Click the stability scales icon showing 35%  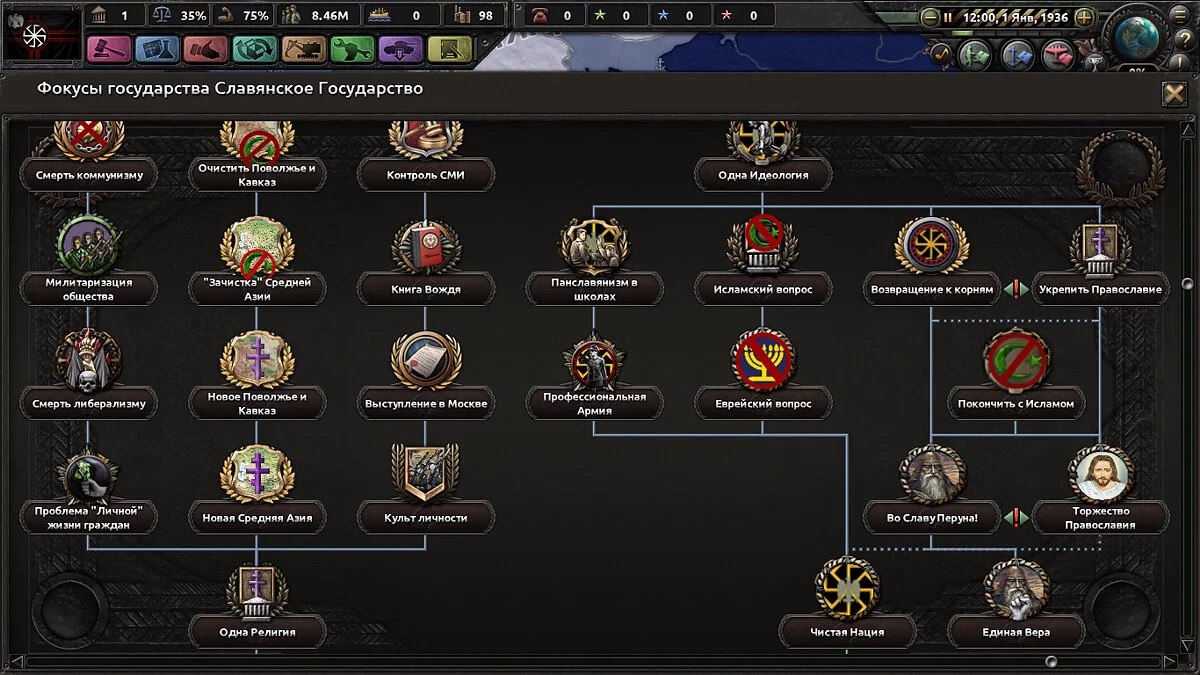pyautogui.click(x=160, y=15)
